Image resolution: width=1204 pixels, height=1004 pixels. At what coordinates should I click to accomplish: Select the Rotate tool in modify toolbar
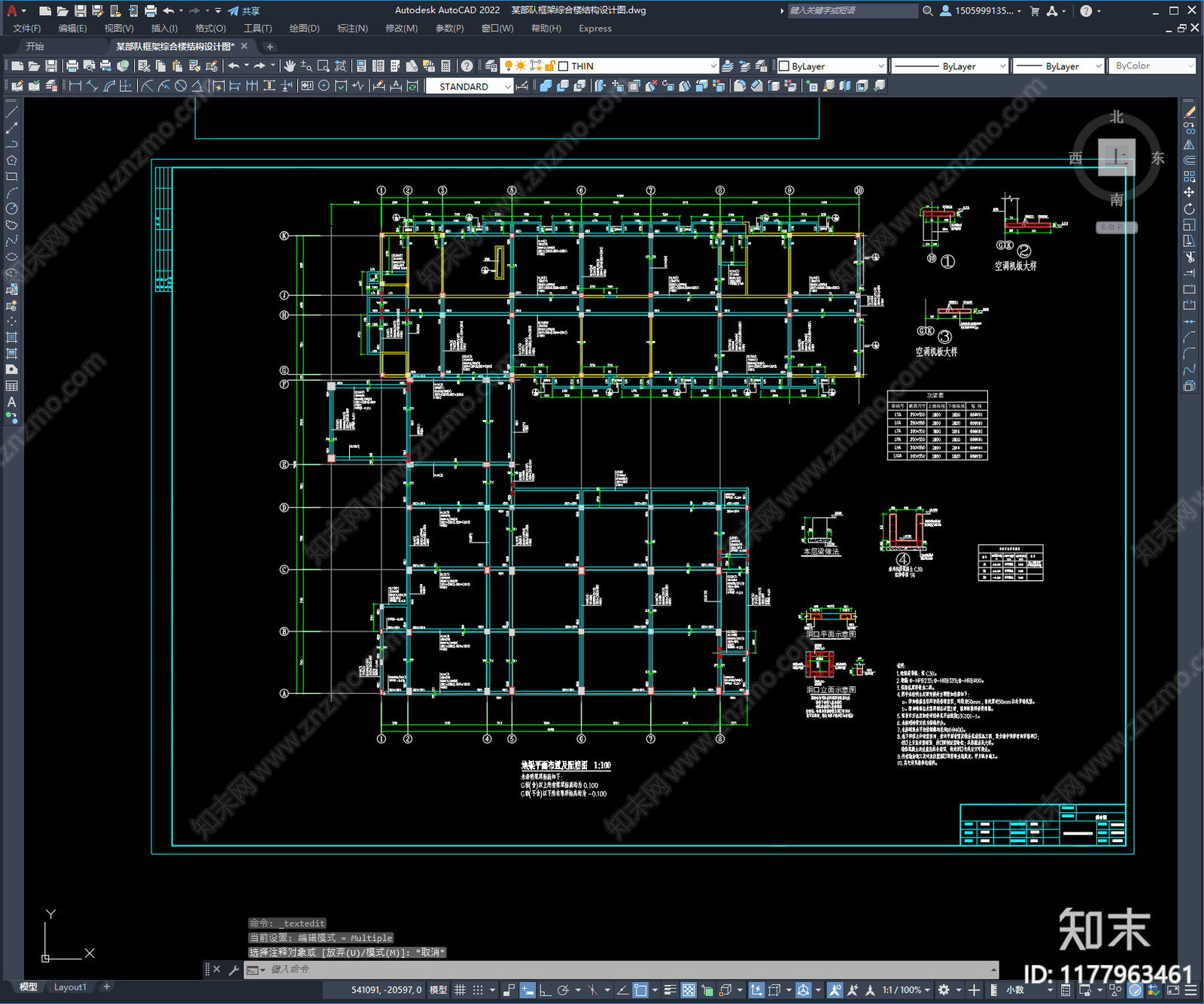[1189, 208]
